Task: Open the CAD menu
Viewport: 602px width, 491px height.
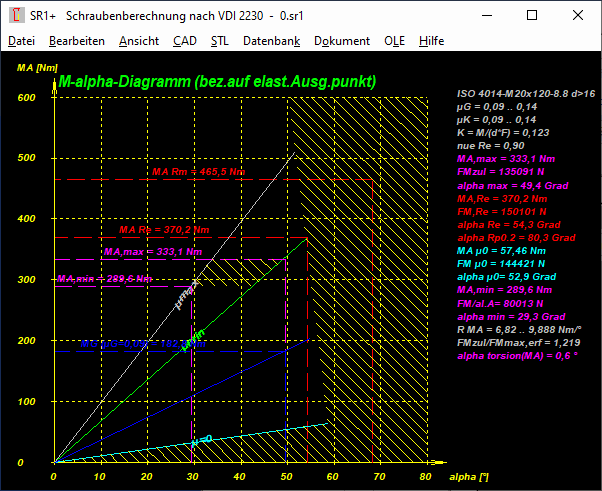Action: pos(184,41)
